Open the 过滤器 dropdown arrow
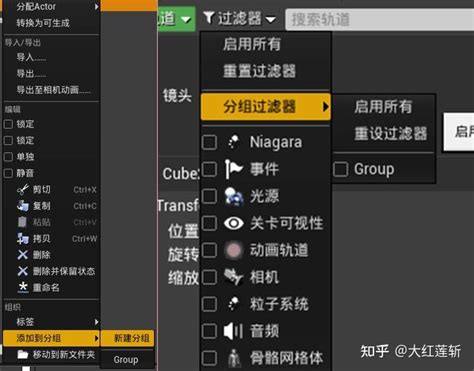 [x=271, y=19]
